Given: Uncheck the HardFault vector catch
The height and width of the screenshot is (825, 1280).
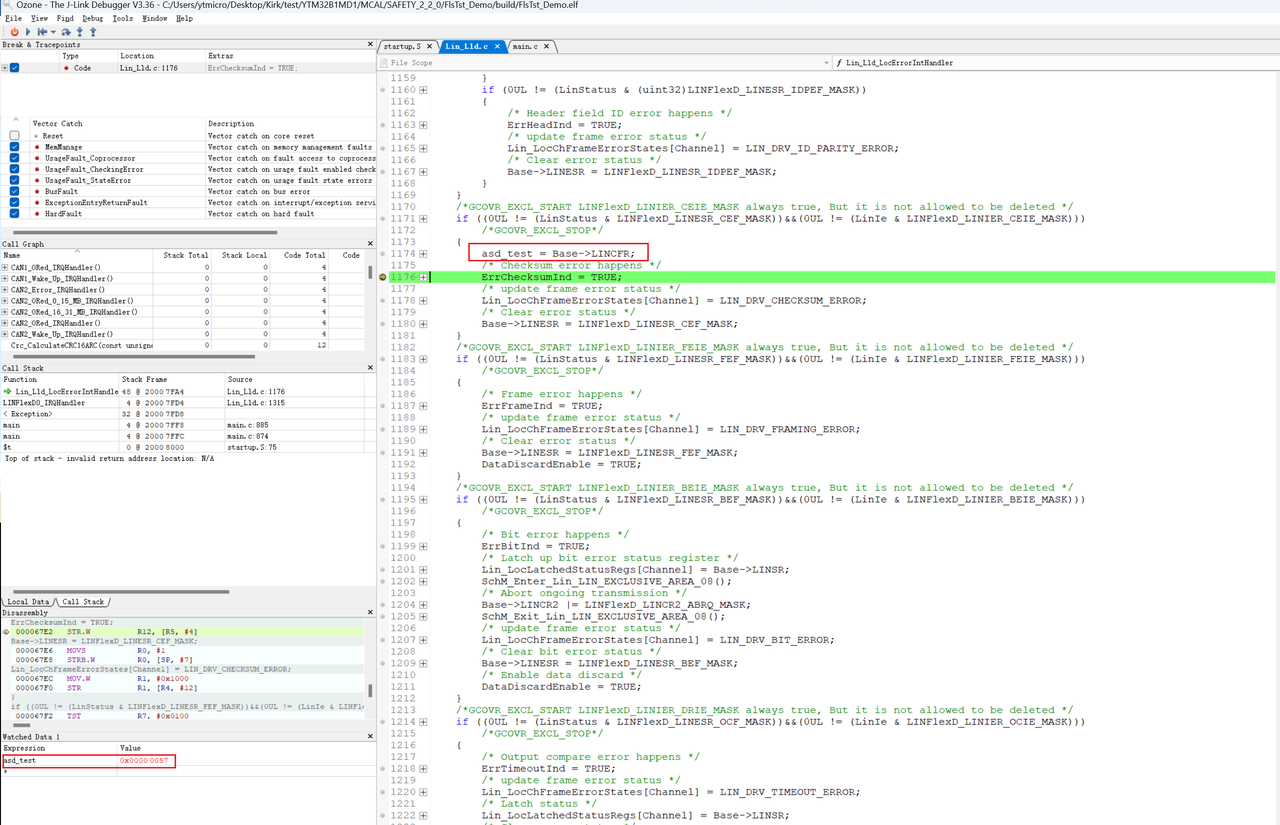Looking at the screenshot, I should click(14, 214).
